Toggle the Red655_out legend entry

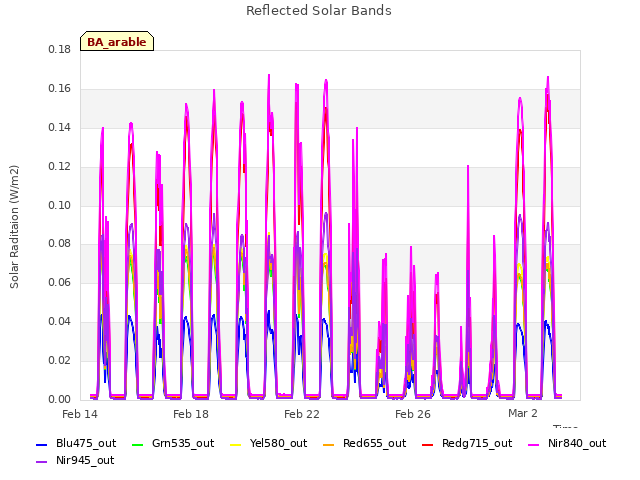pos(364,444)
